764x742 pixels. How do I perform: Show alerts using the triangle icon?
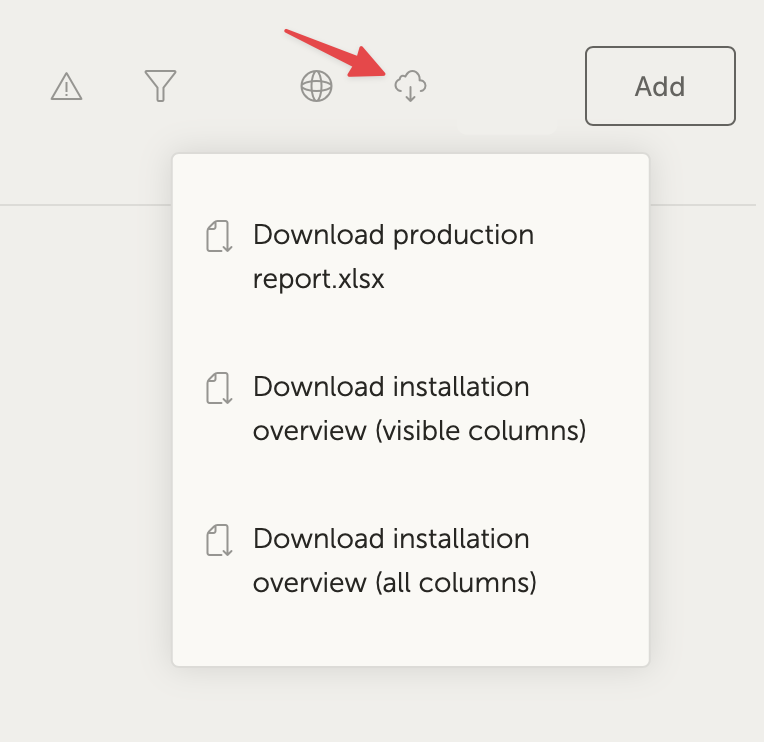point(66,88)
